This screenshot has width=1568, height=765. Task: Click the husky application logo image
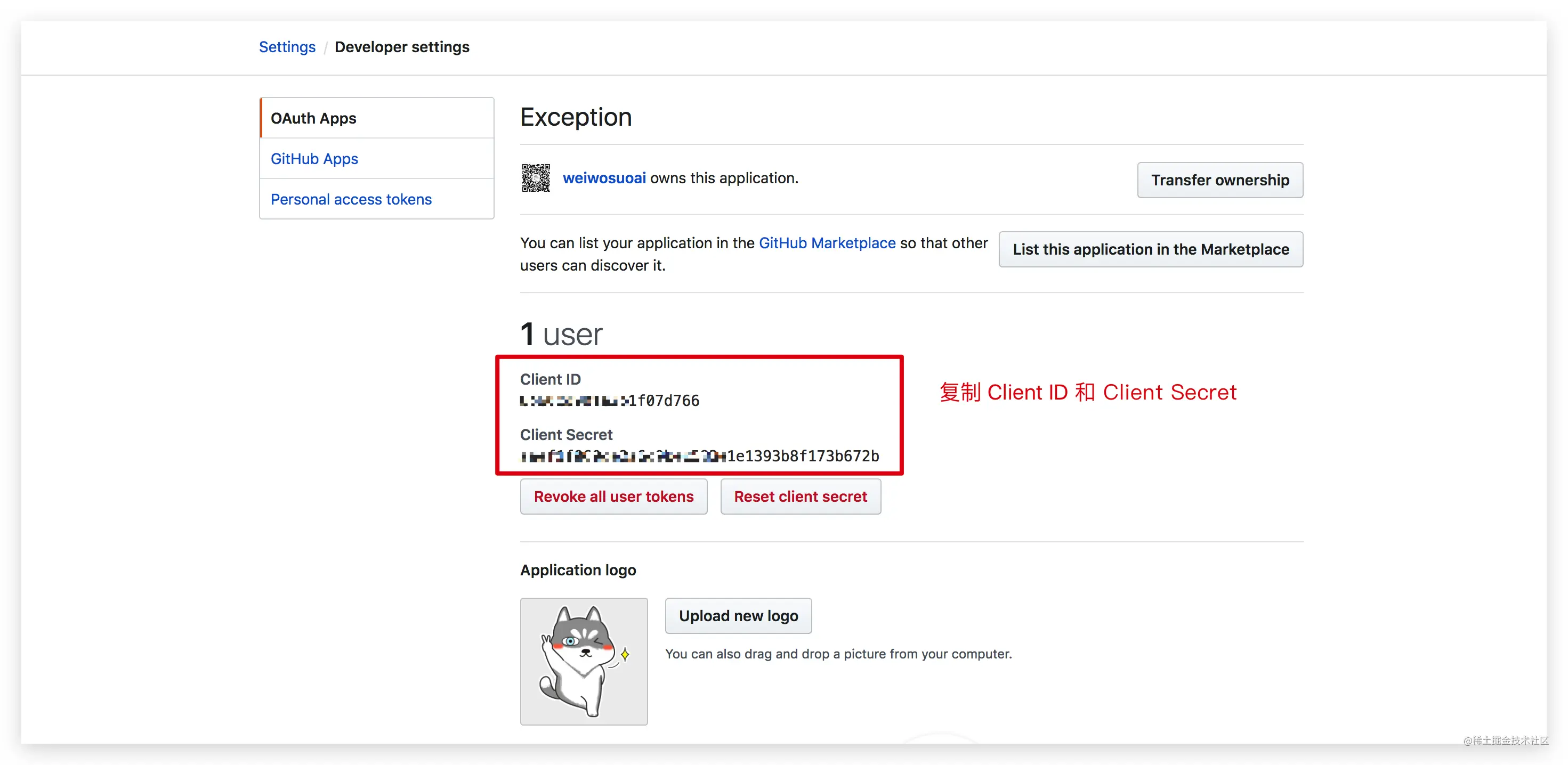584,661
